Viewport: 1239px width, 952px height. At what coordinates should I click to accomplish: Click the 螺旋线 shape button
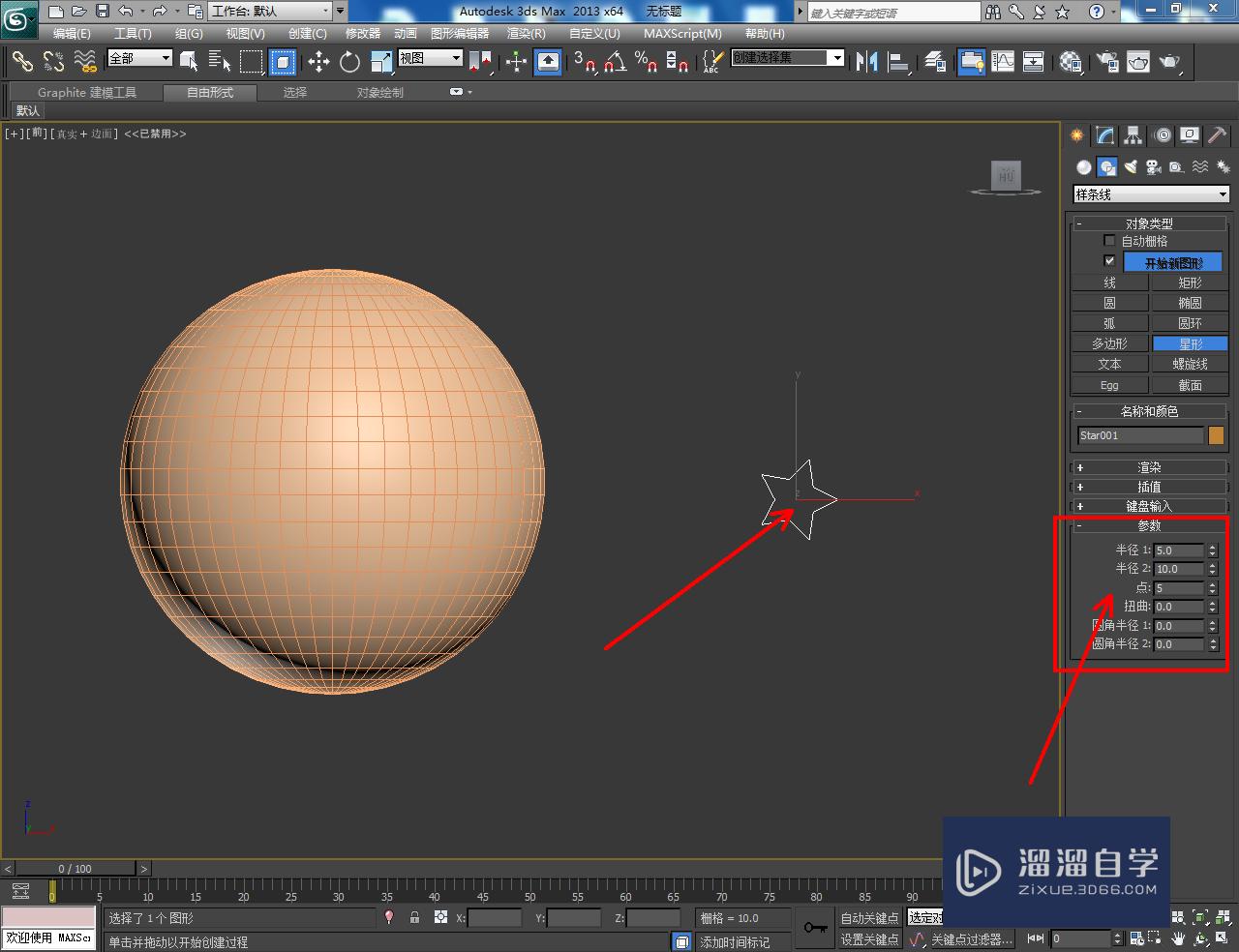click(x=1190, y=364)
